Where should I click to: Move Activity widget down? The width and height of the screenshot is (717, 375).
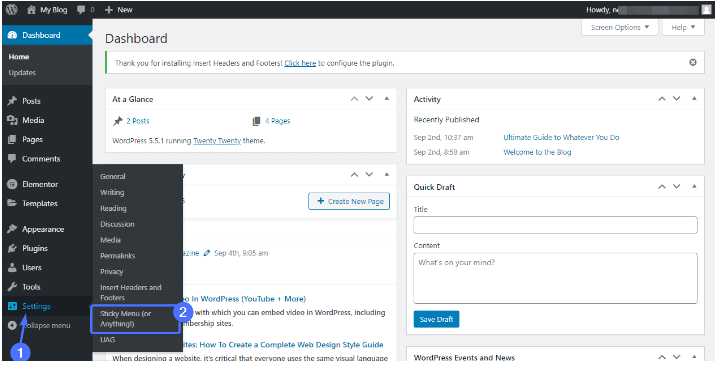point(676,99)
